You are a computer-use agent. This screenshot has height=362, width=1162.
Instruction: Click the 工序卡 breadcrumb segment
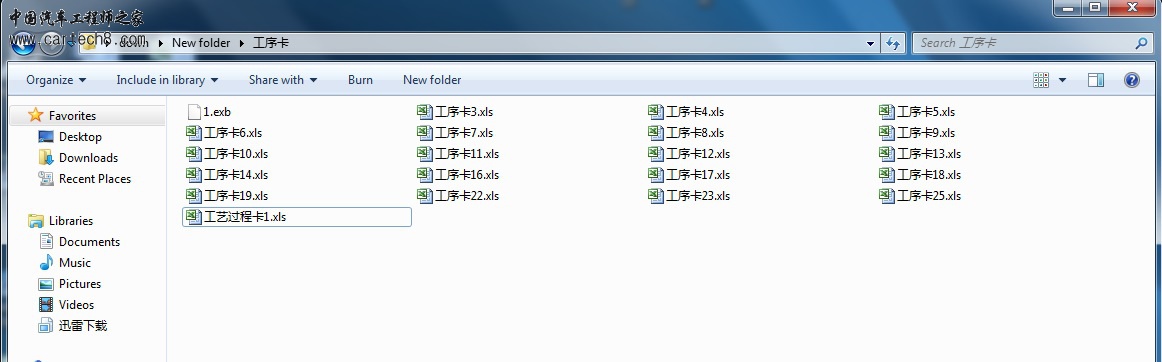coord(270,43)
